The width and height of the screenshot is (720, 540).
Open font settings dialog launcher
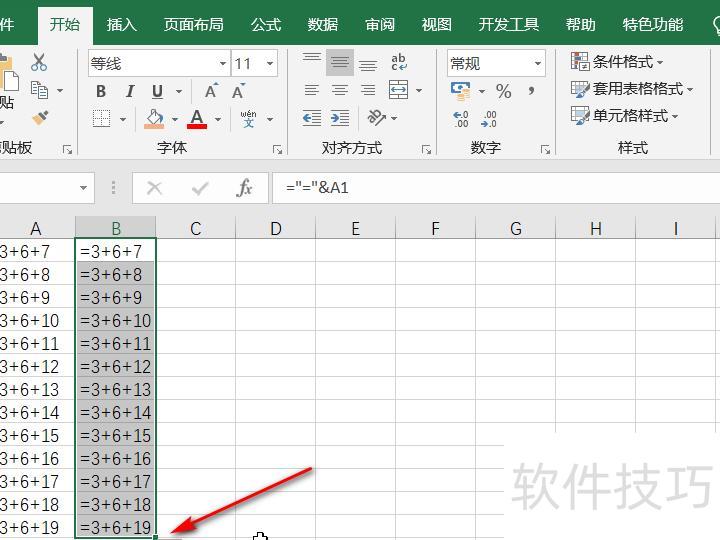[277, 149]
